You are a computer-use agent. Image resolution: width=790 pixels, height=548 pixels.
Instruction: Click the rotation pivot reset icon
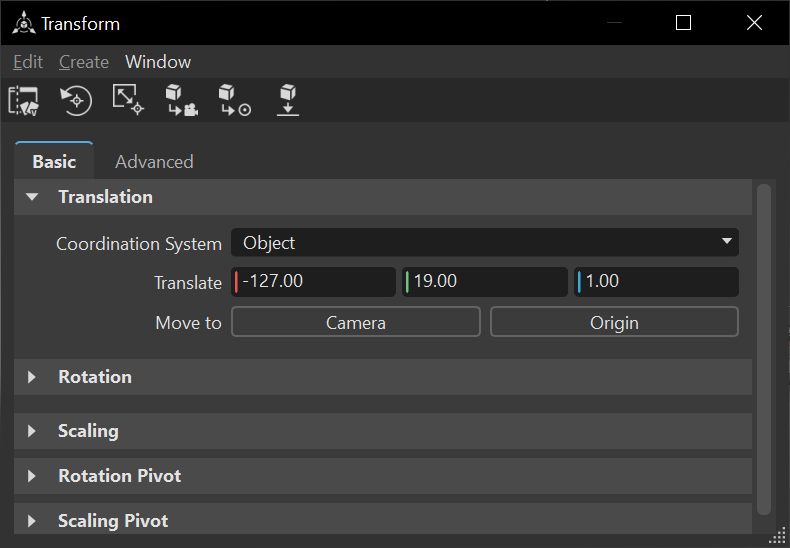(x=76, y=101)
